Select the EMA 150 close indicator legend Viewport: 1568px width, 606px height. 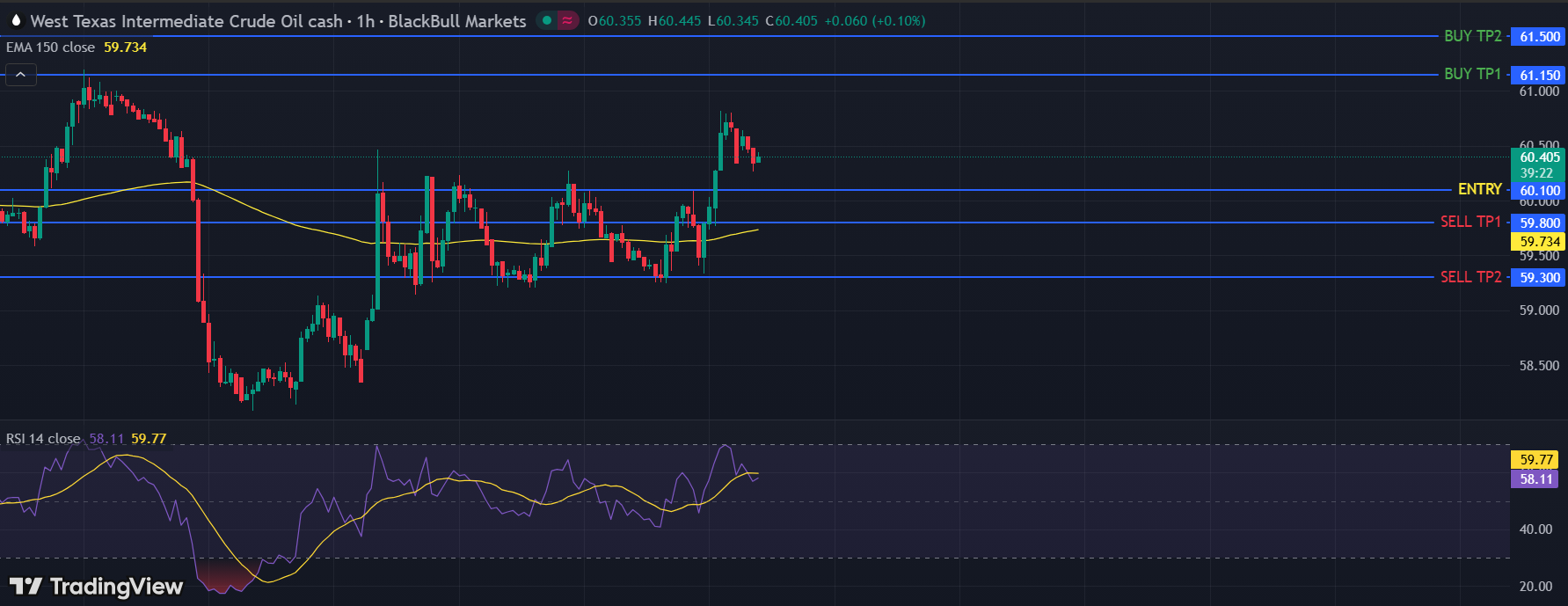(51, 47)
